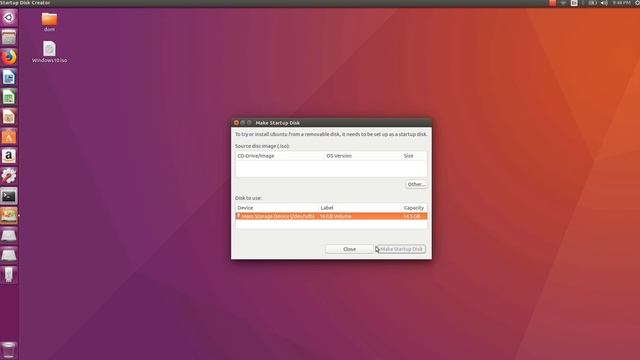Open the sound volume indicator

pyautogui.click(x=604, y=3)
